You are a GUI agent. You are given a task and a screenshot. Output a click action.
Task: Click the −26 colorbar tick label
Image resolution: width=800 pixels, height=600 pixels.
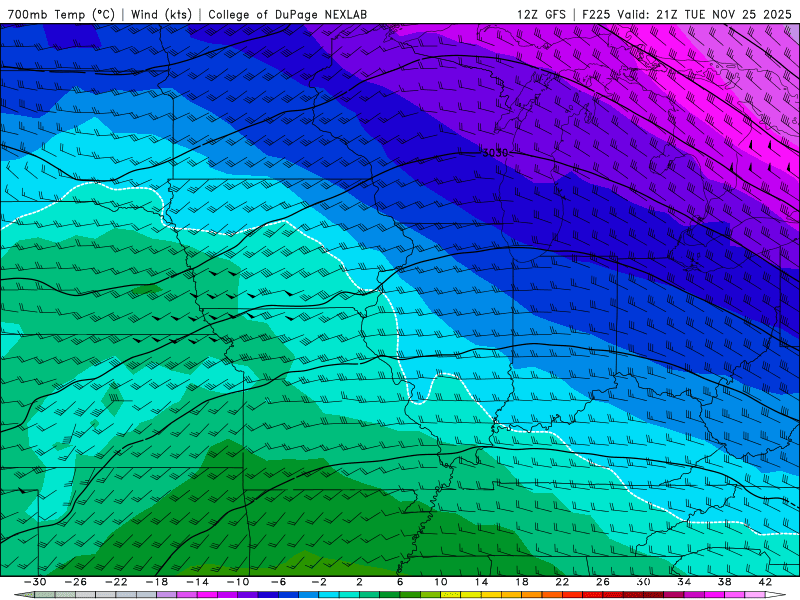point(76,582)
